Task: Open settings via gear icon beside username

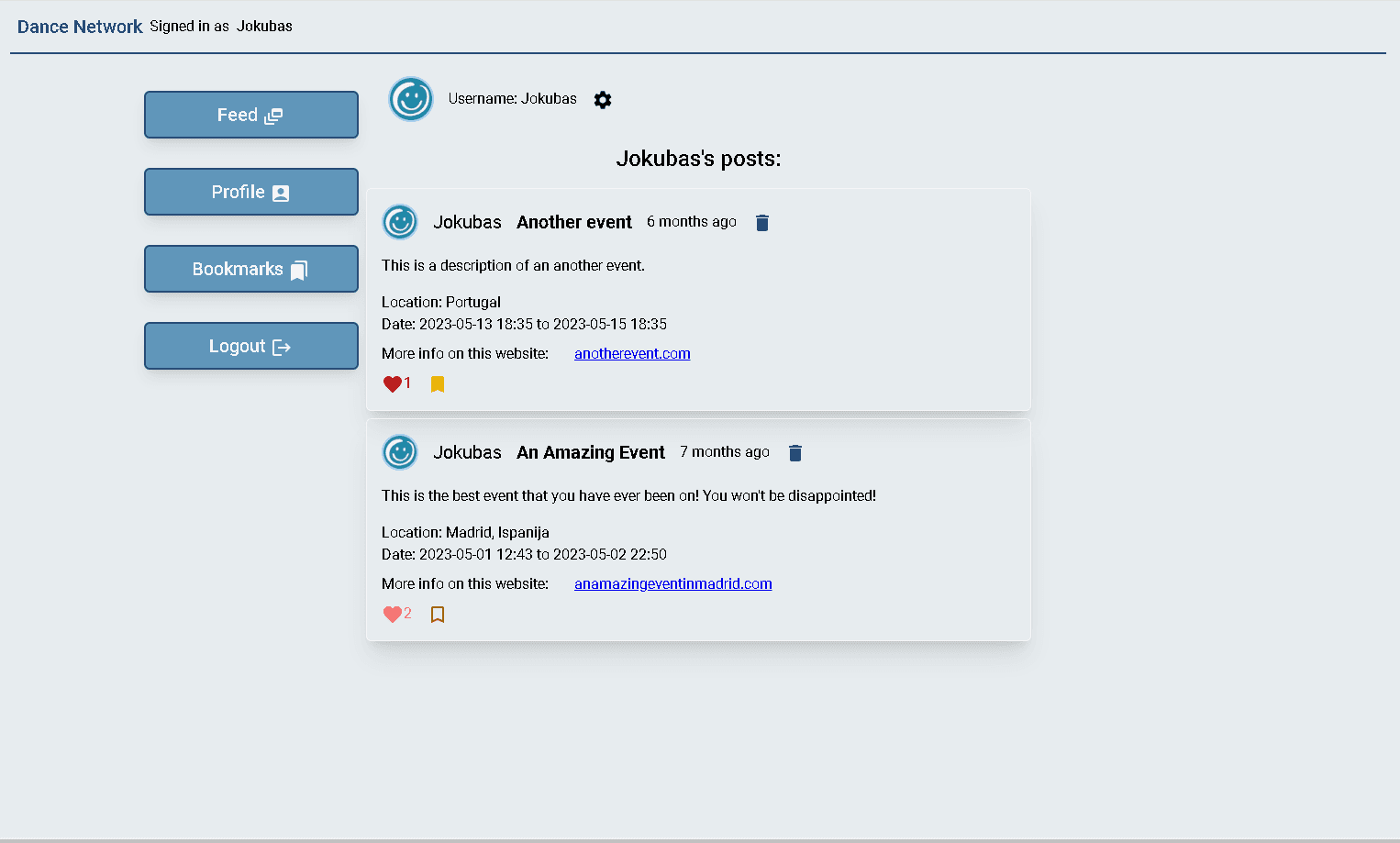Action: (x=603, y=100)
